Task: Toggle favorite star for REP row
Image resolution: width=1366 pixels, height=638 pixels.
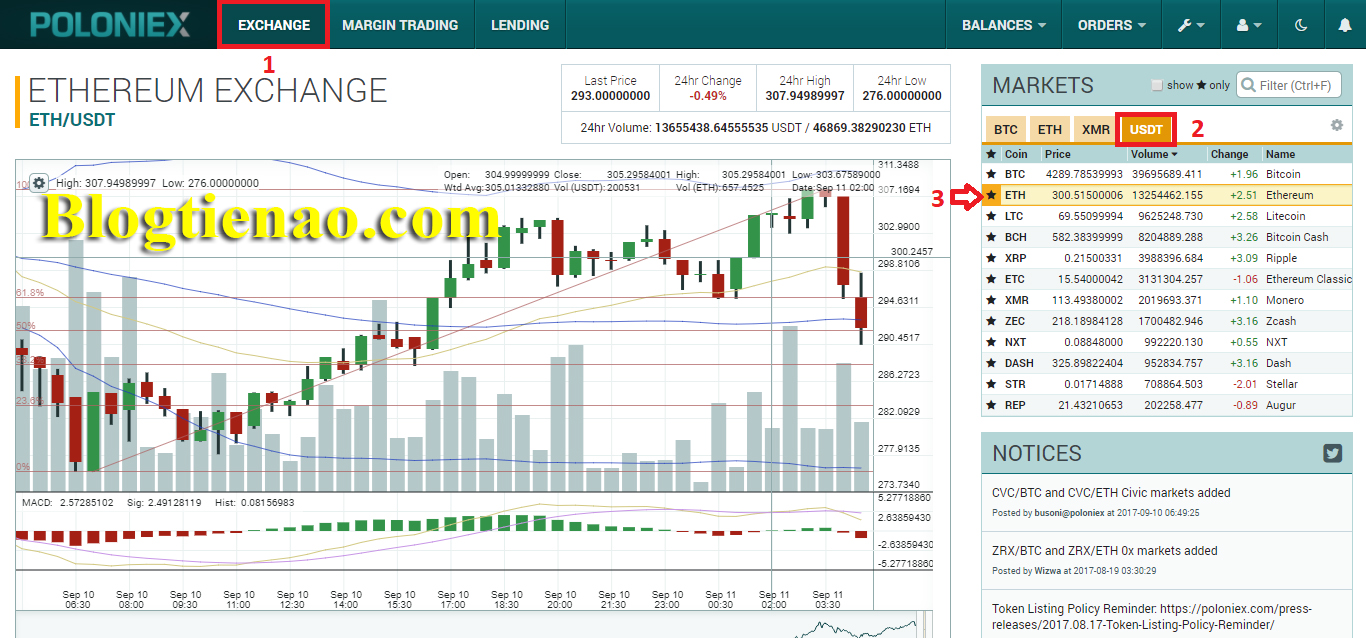Action: 991,405
